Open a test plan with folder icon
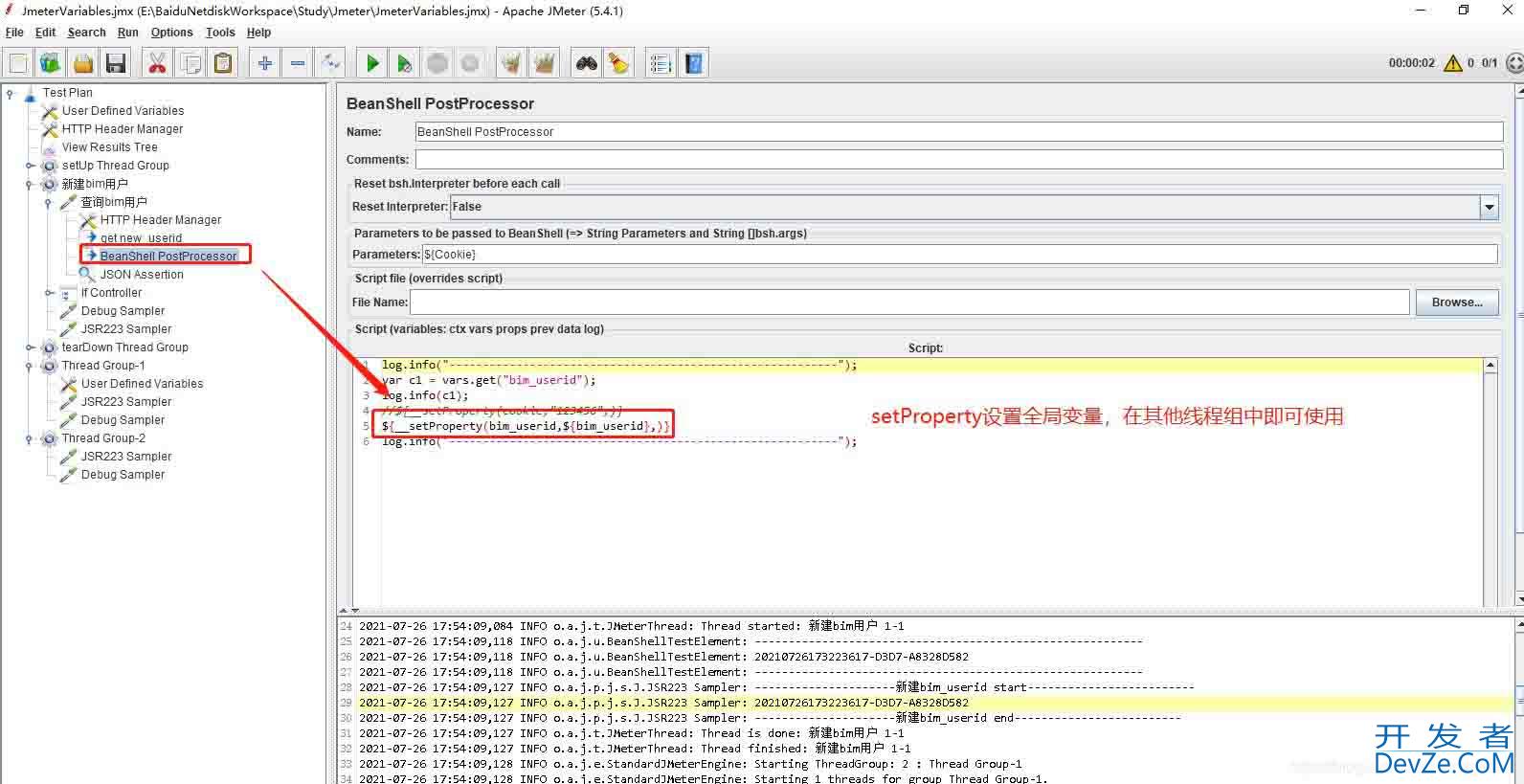1524x784 pixels. point(83,63)
